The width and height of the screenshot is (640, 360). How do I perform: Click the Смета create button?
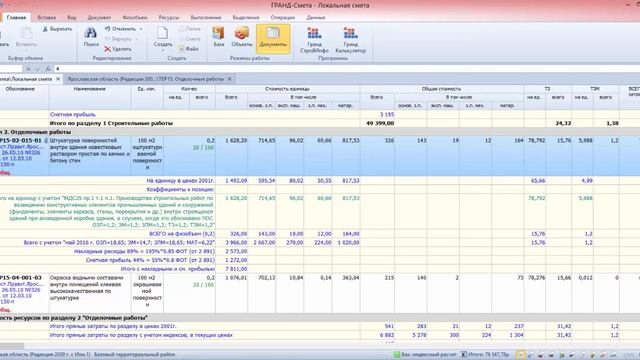pos(189,39)
